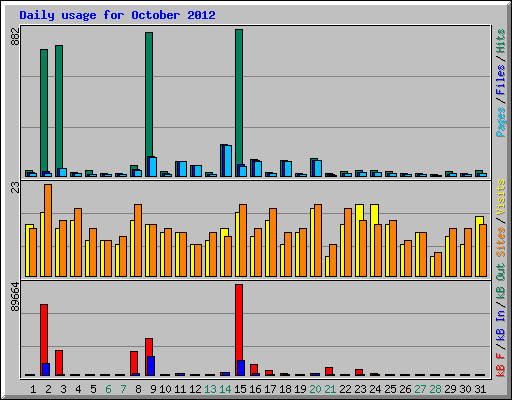This screenshot has width=512, height=400.
Task: Click green weekend day 20 label
Action: click(315, 389)
